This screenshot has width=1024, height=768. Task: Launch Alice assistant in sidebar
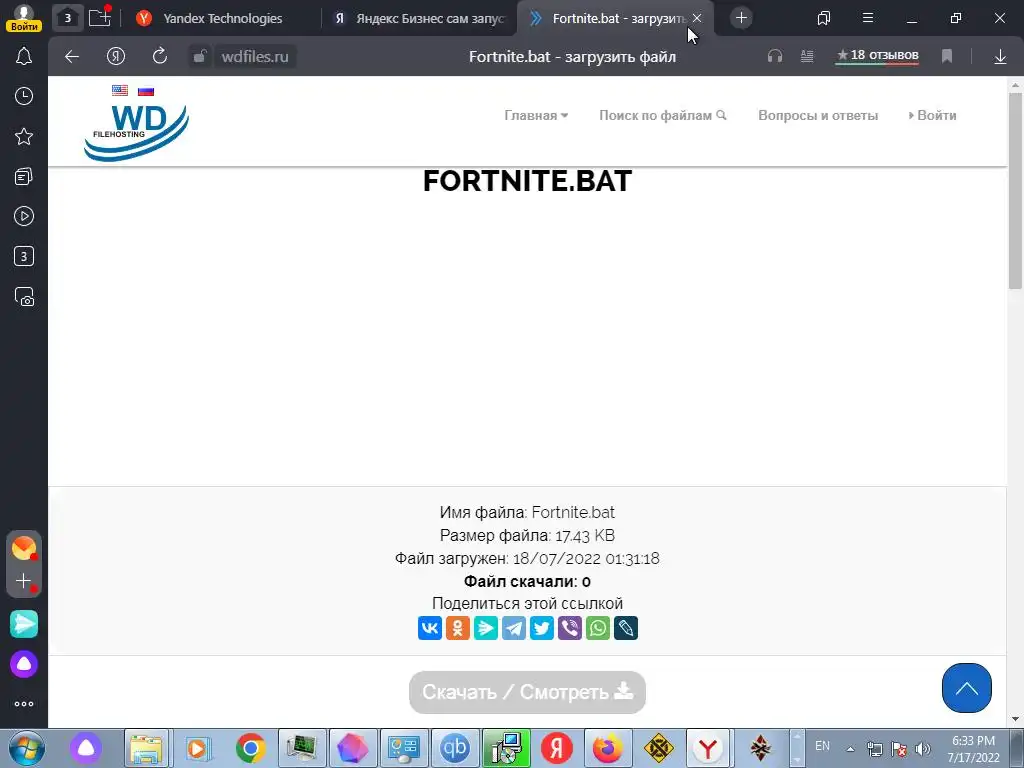point(24,664)
